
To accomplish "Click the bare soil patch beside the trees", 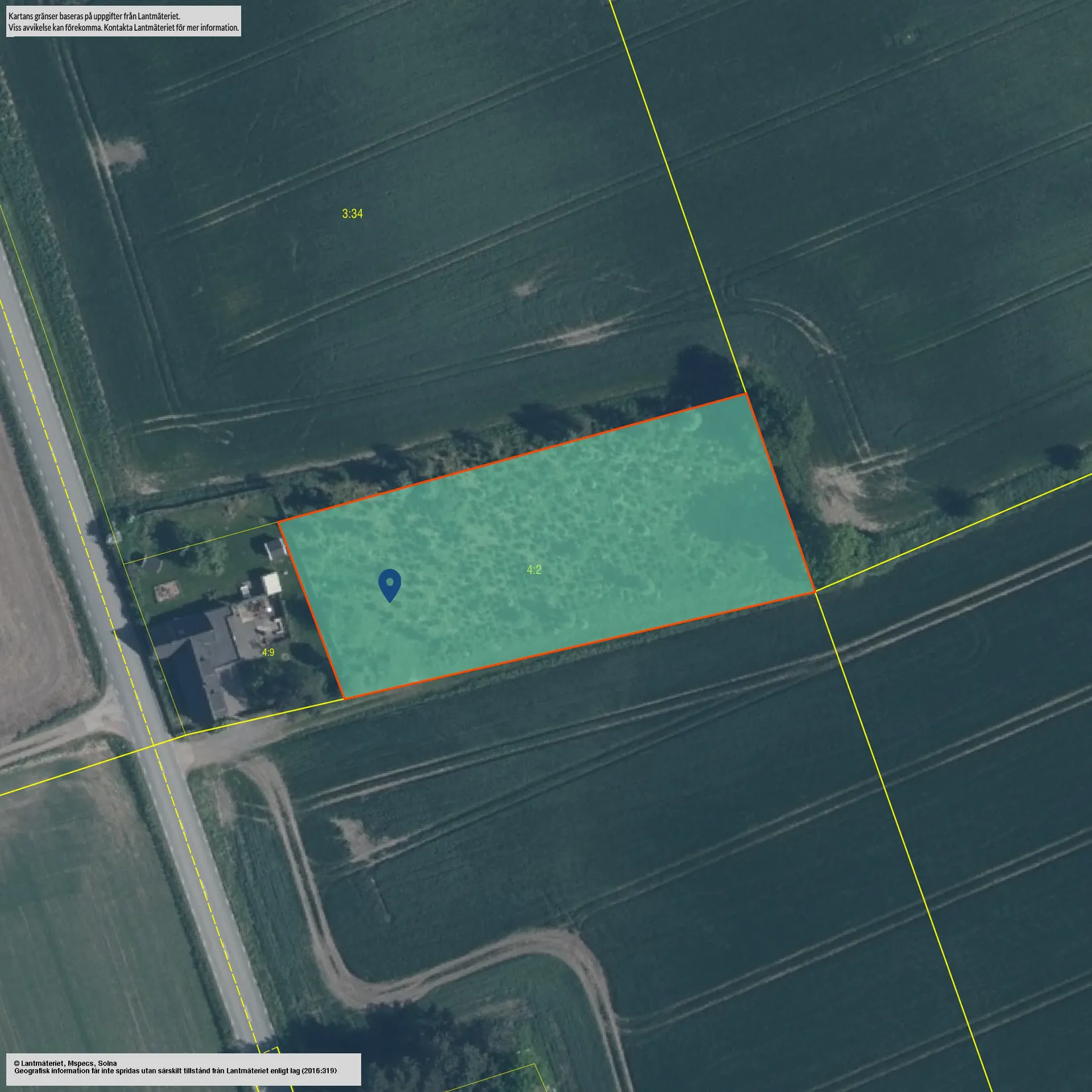I will pos(841,490).
